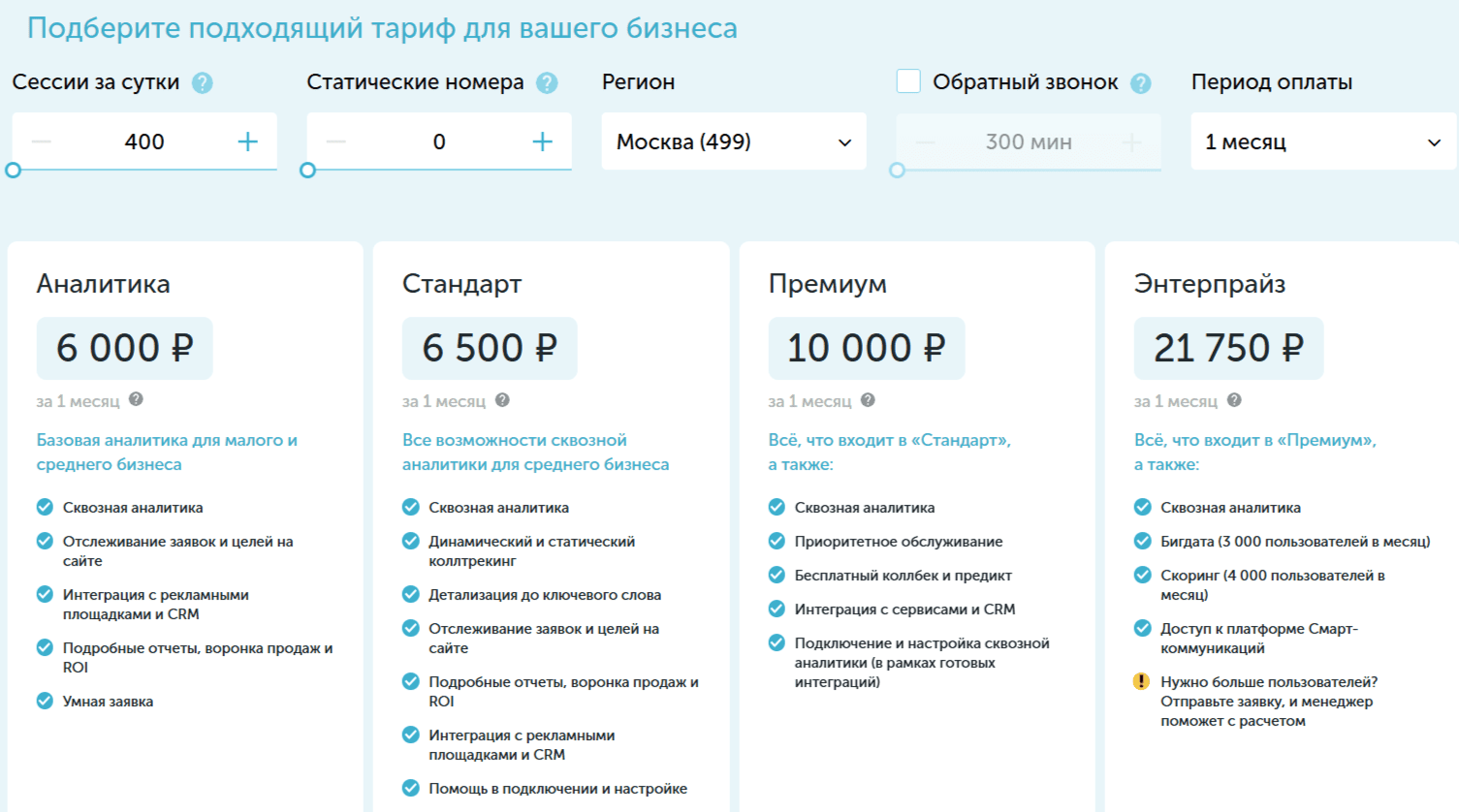Viewport: 1459px width, 812px height.
Task: Click inside the sessions value field showing 400
Action: click(x=145, y=141)
